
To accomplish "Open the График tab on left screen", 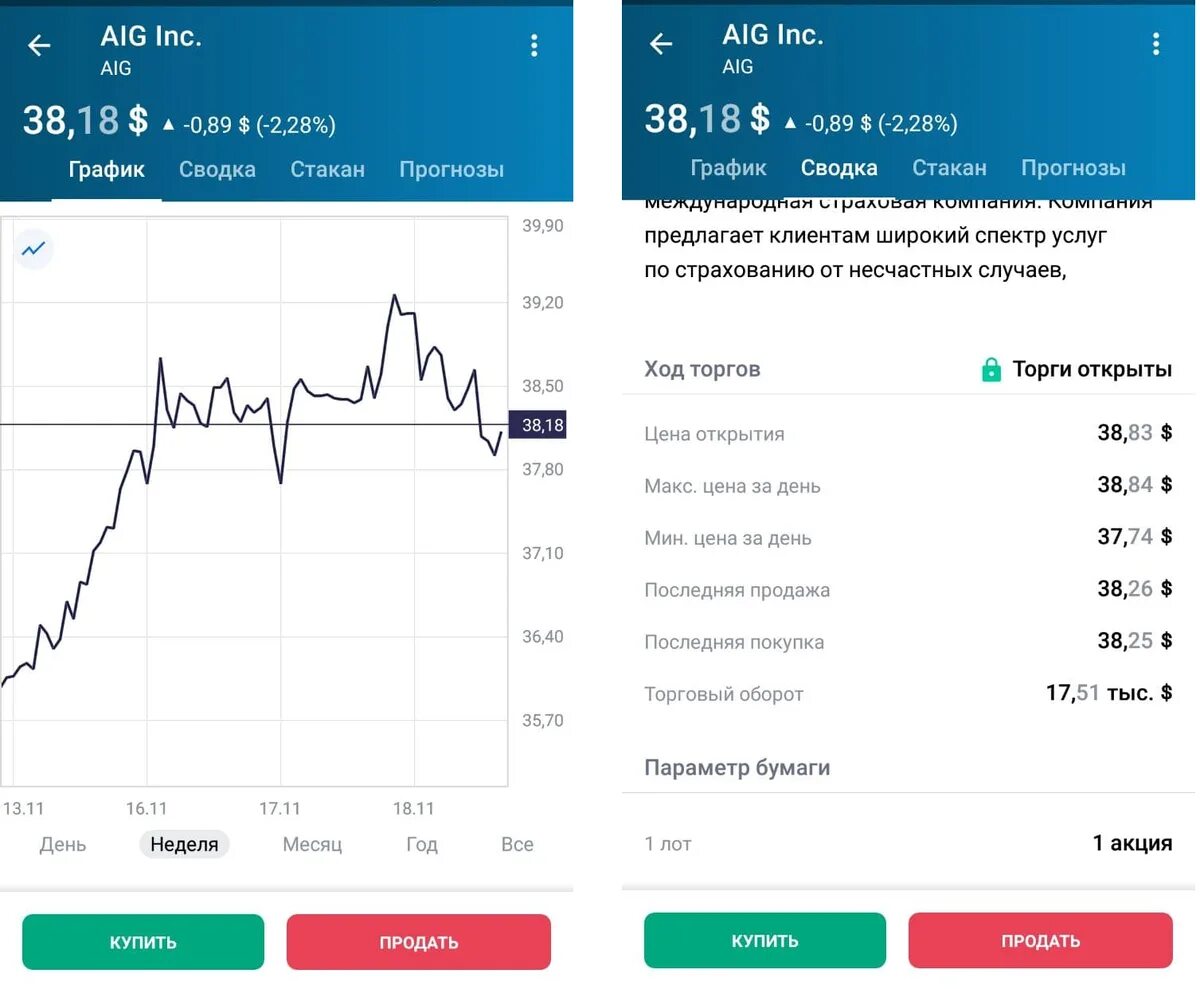I will [107, 170].
